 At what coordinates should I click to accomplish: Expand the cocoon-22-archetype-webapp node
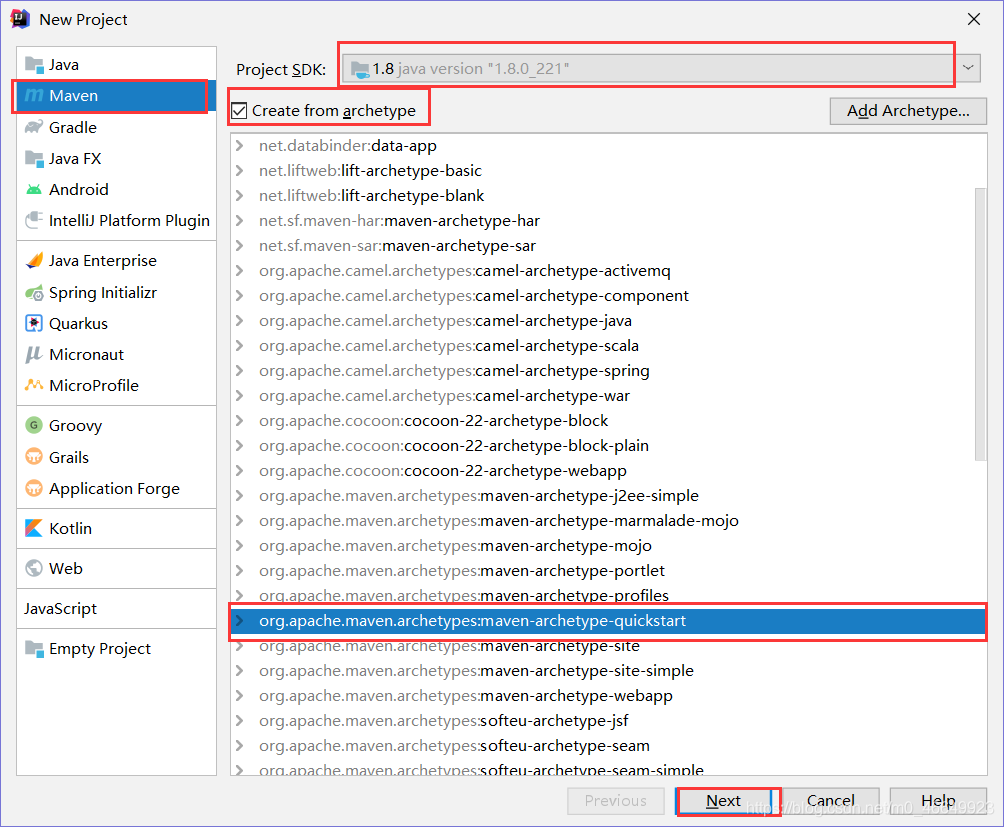[240, 470]
